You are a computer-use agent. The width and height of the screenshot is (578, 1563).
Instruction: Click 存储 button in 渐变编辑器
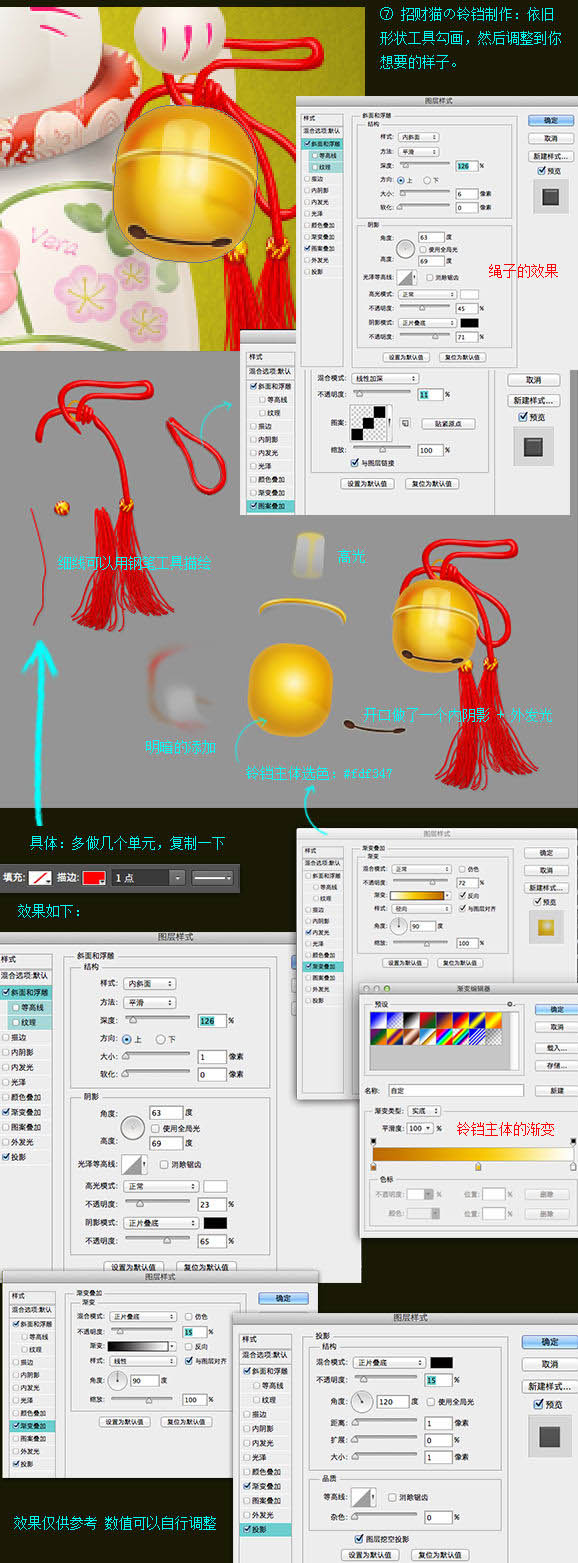[557, 1064]
